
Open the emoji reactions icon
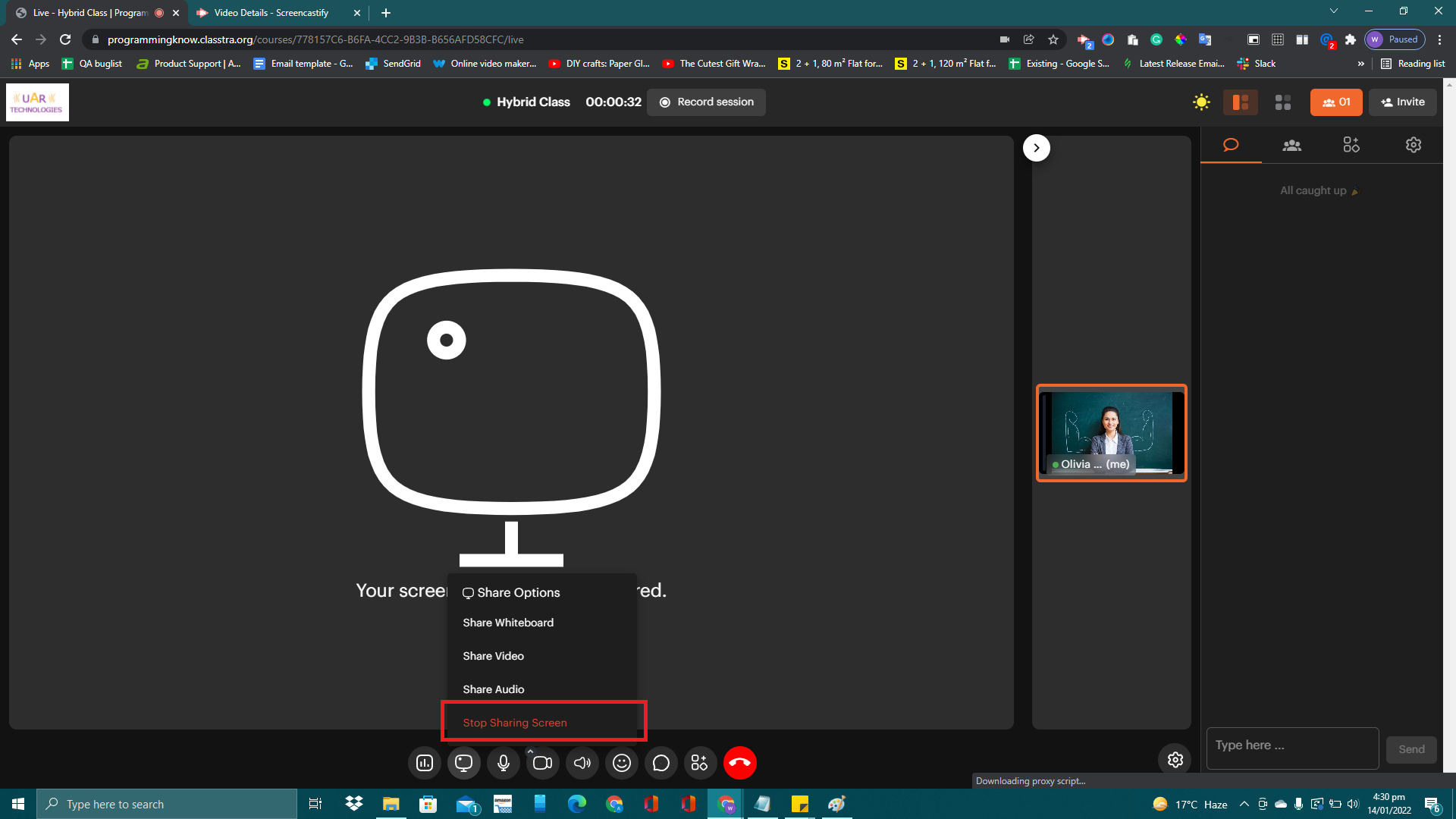click(622, 763)
